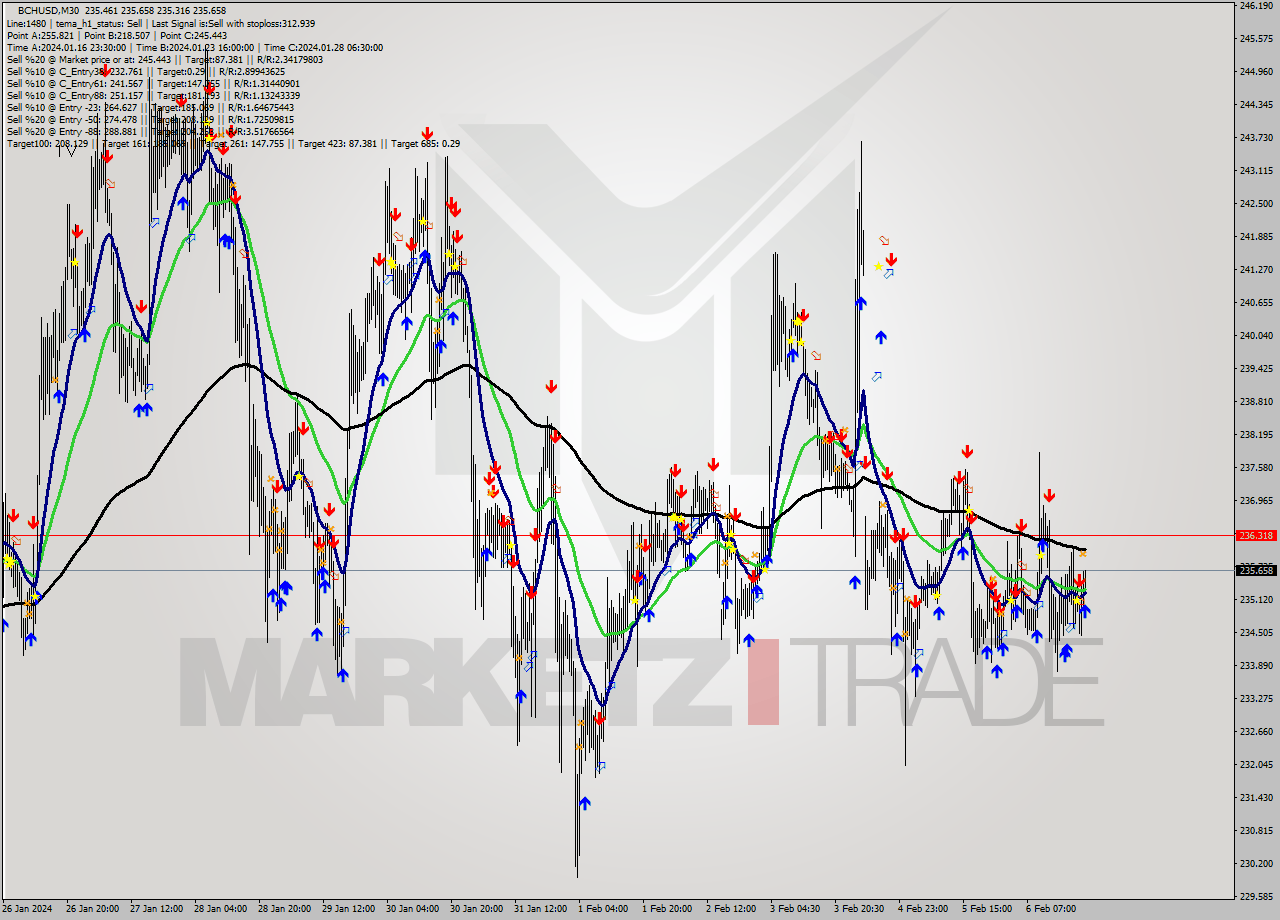Click the 229.585 price axis label
The image size is (1280, 920).
(x=1256, y=897)
